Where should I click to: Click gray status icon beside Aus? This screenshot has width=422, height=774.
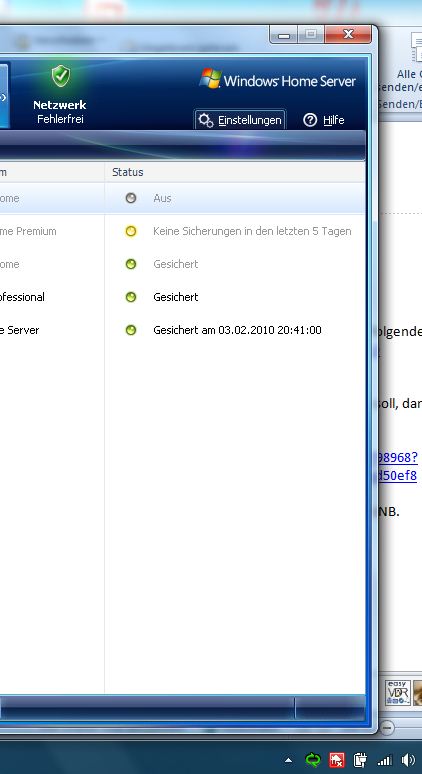131,198
